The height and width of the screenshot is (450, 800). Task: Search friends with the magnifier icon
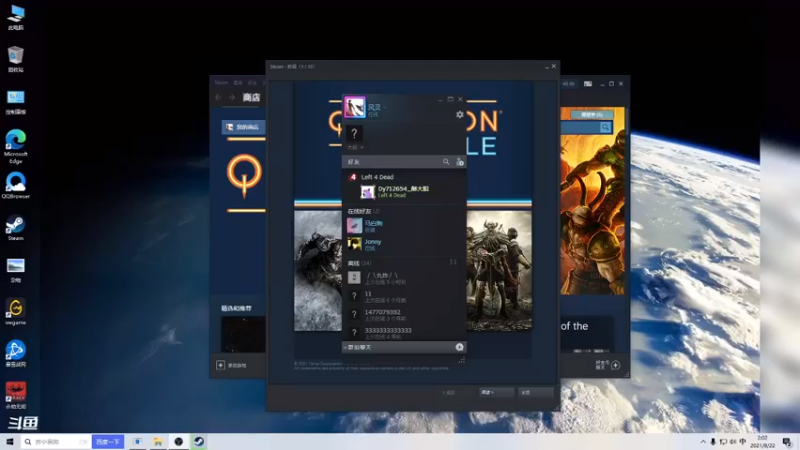[x=446, y=162]
